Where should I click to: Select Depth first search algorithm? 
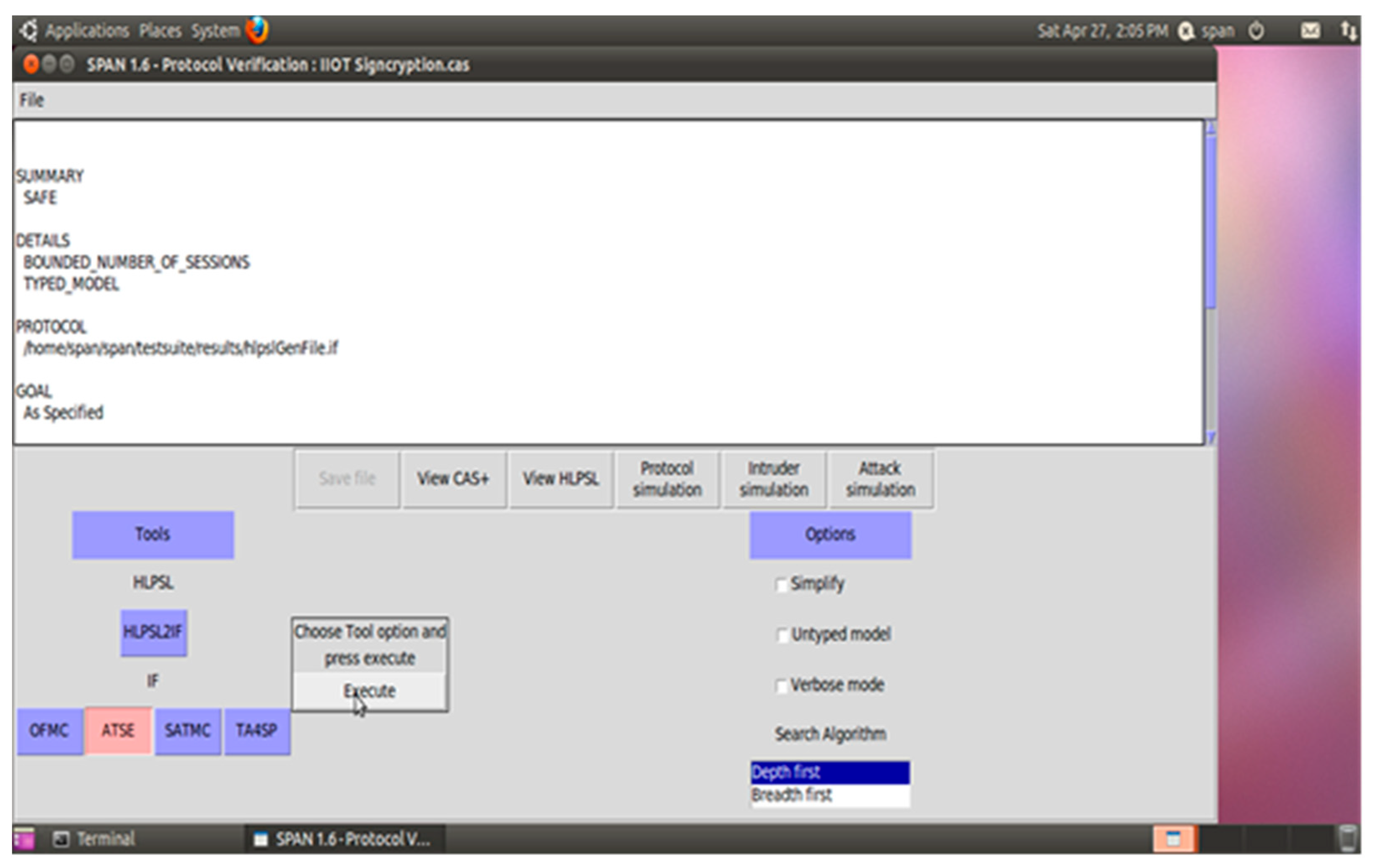tap(830, 772)
